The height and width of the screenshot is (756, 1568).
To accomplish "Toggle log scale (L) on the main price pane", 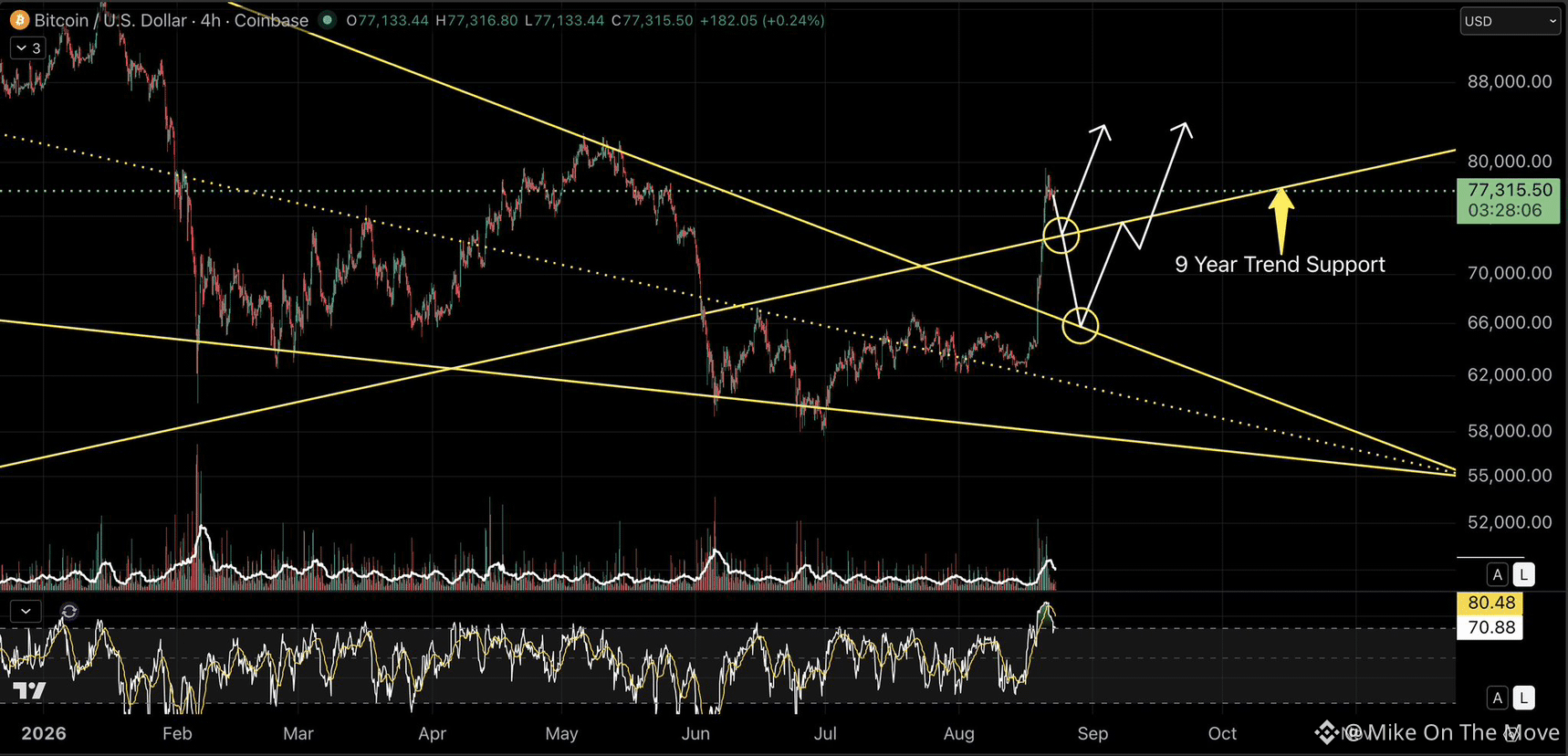I will 1523,574.
